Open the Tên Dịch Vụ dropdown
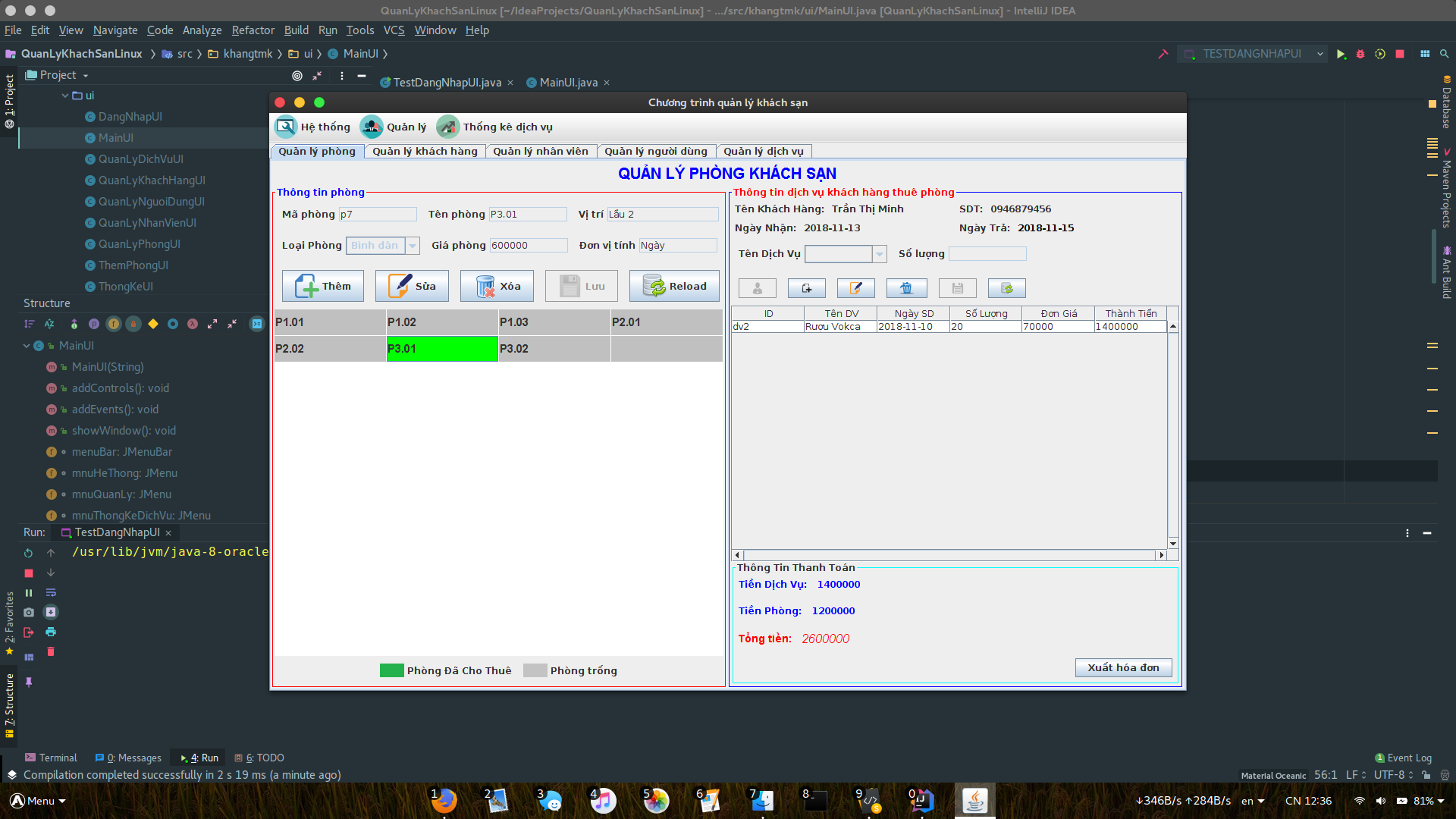 tap(880, 254)
